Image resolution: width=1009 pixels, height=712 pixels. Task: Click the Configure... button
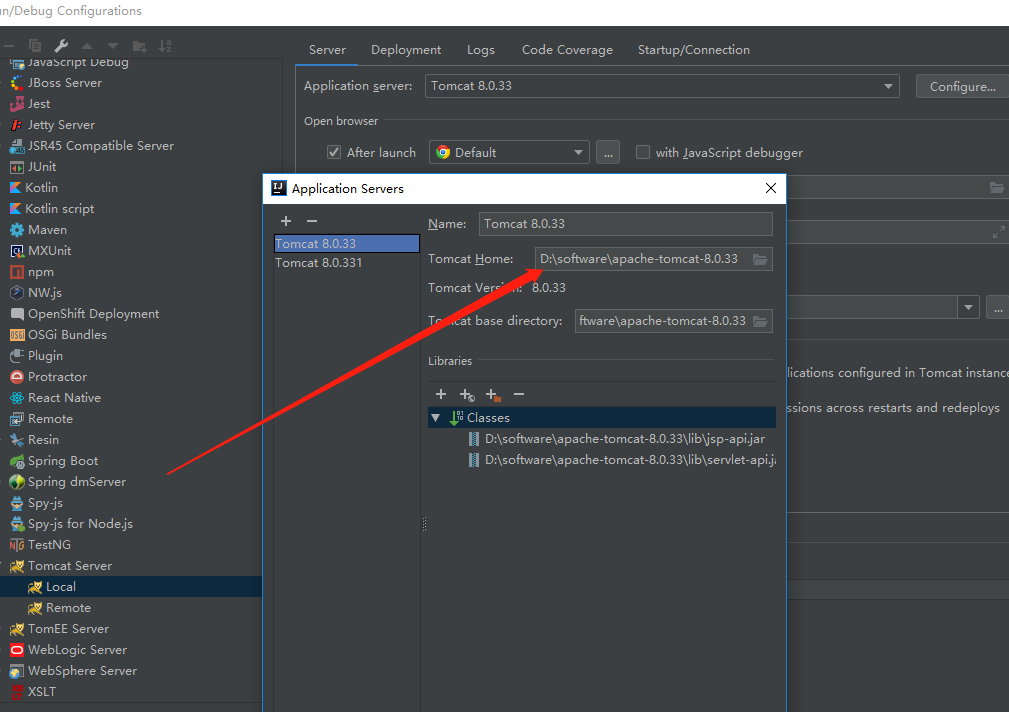click(963, 86)
